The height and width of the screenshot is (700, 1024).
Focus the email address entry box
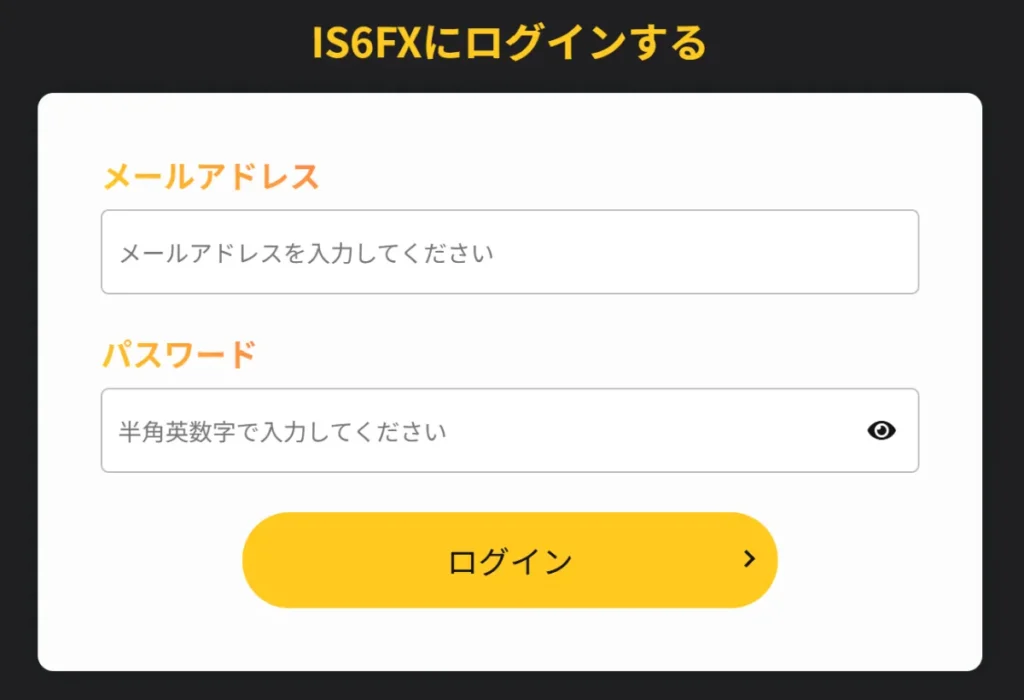pyautogui.click(x=509, y=252)
